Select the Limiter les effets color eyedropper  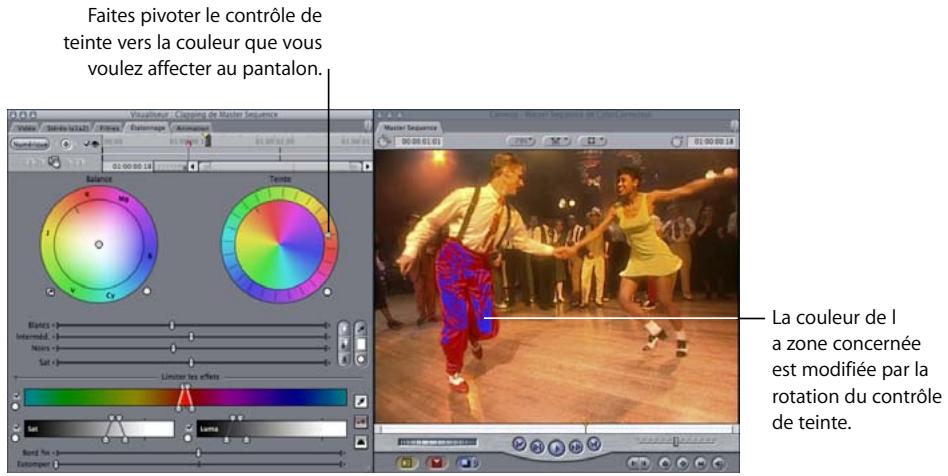[361, 401]
